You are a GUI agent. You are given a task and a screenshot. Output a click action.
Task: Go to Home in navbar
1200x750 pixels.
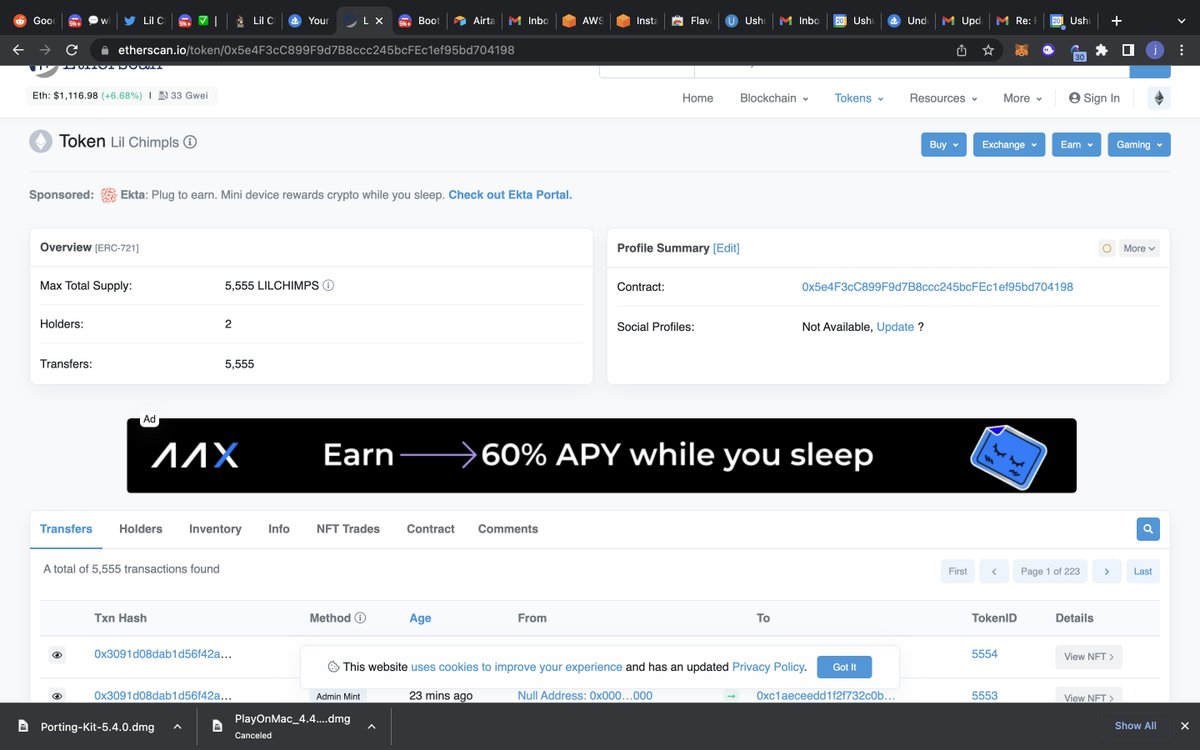(x=698, y=98)
